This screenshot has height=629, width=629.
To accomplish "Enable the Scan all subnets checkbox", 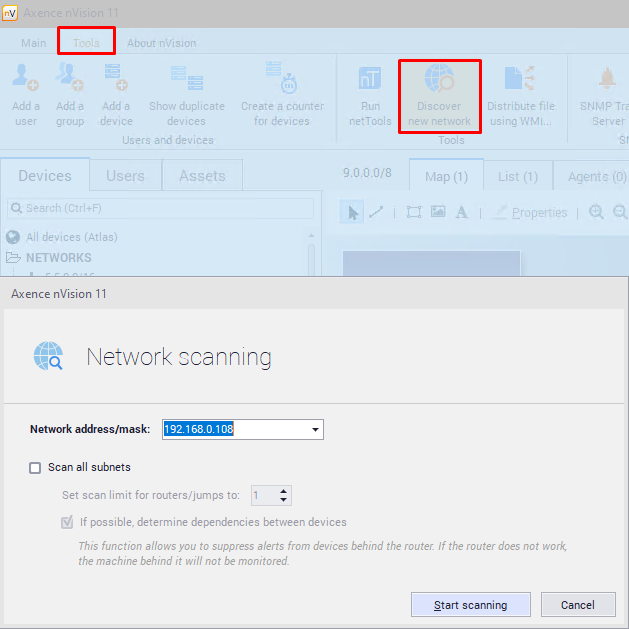I will point(36,467).
